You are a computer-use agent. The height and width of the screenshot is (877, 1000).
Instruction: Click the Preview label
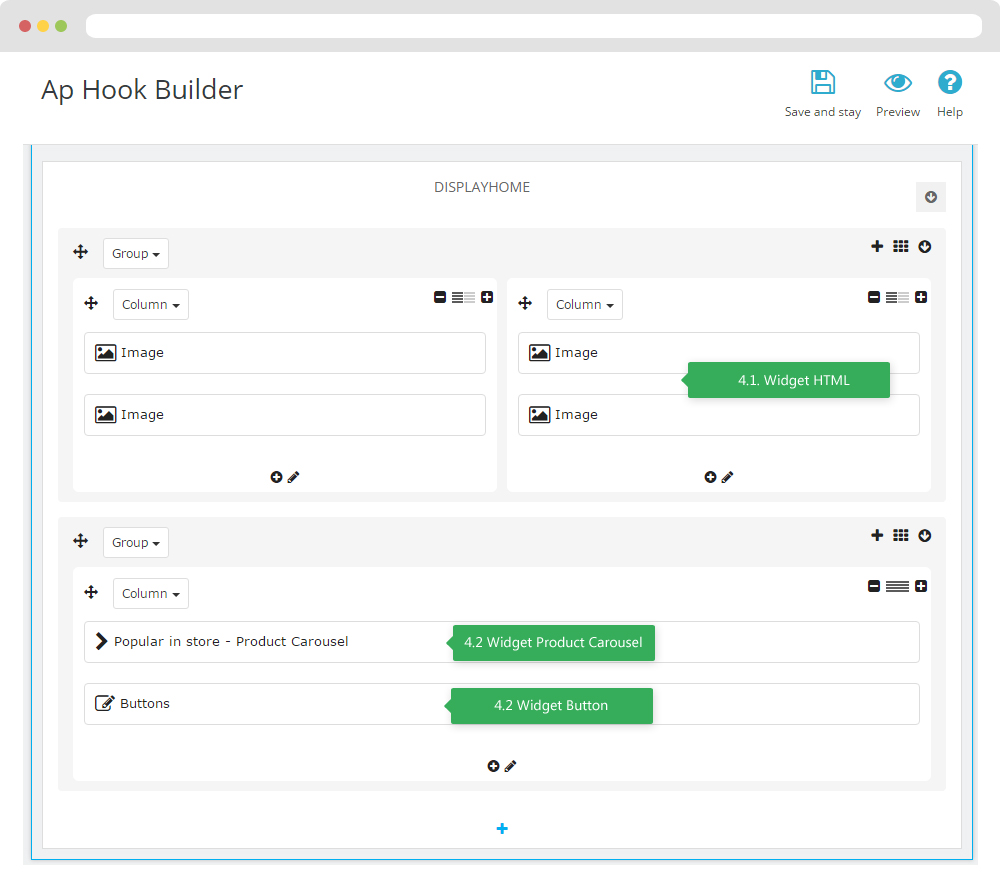(x=898, y=112)
